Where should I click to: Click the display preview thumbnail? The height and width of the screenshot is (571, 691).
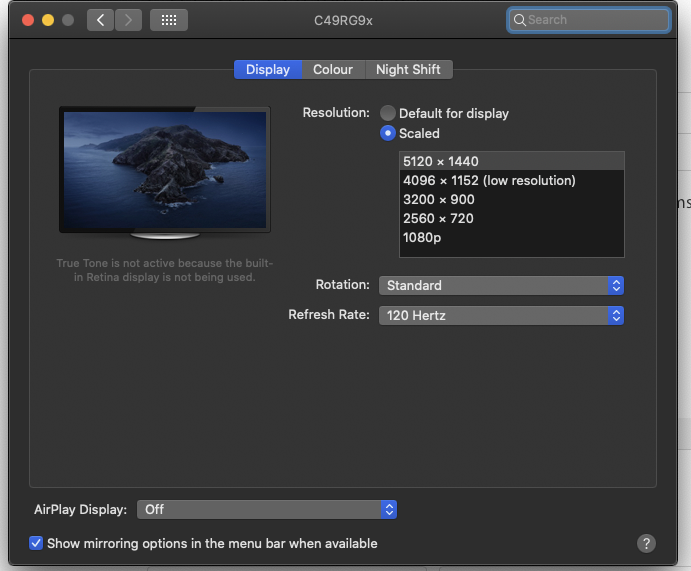click(x=165, y=172)
